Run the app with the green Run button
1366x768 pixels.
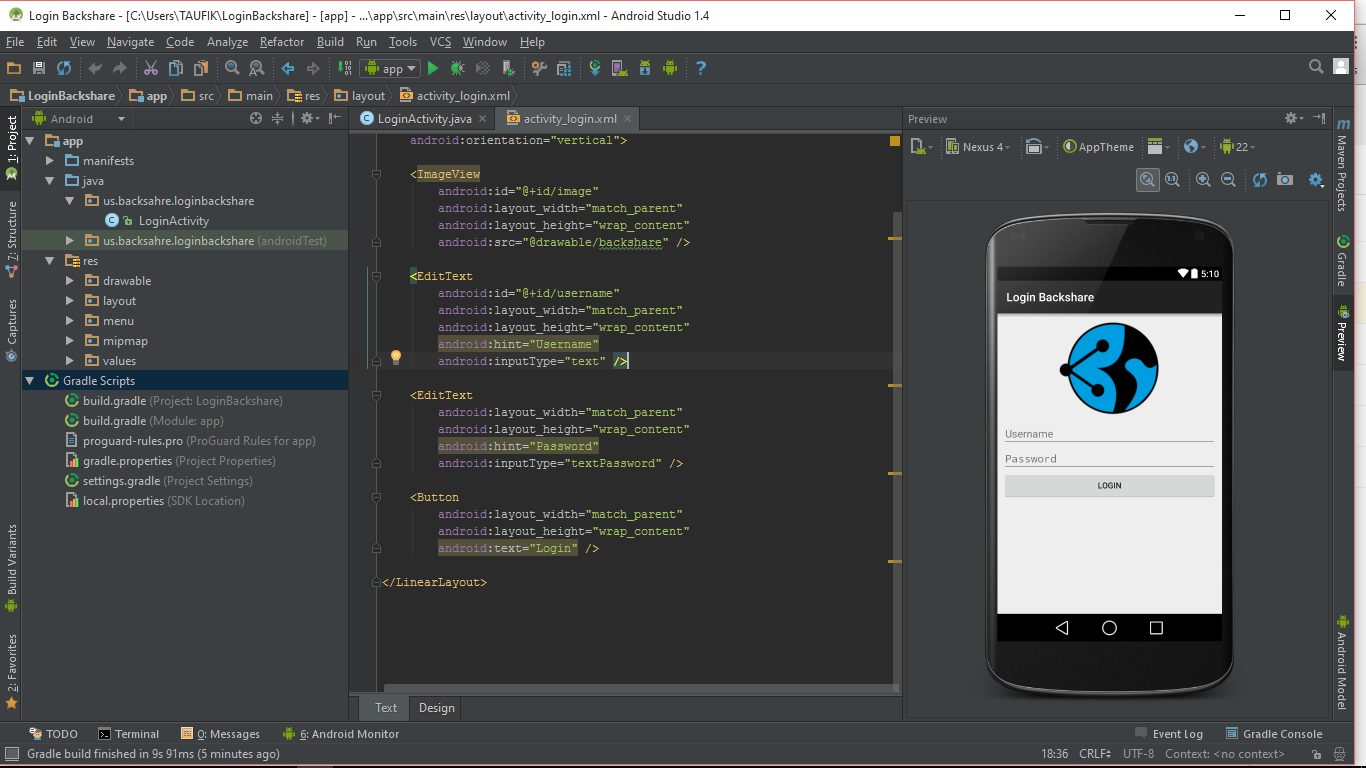[x=433, y=68]
